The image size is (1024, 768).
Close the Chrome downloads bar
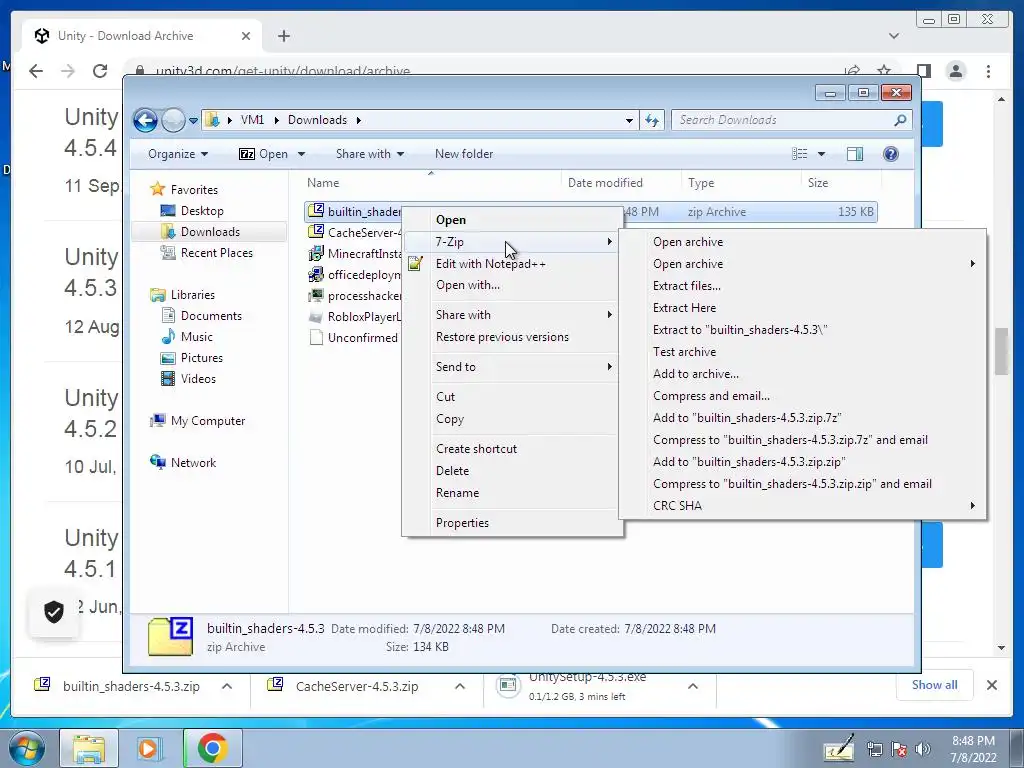pos(991,685)
